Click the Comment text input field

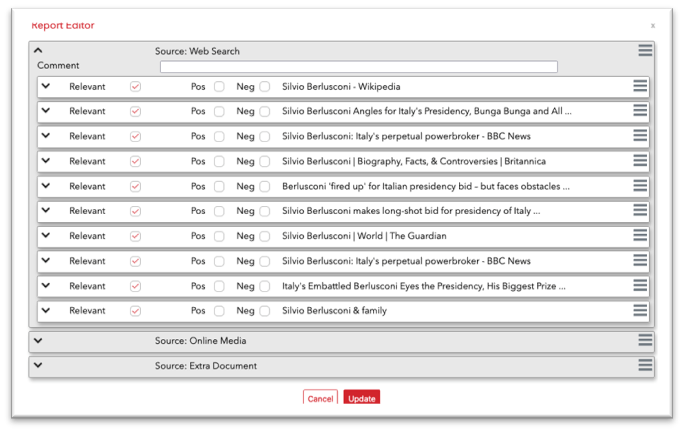coord(358,67)
